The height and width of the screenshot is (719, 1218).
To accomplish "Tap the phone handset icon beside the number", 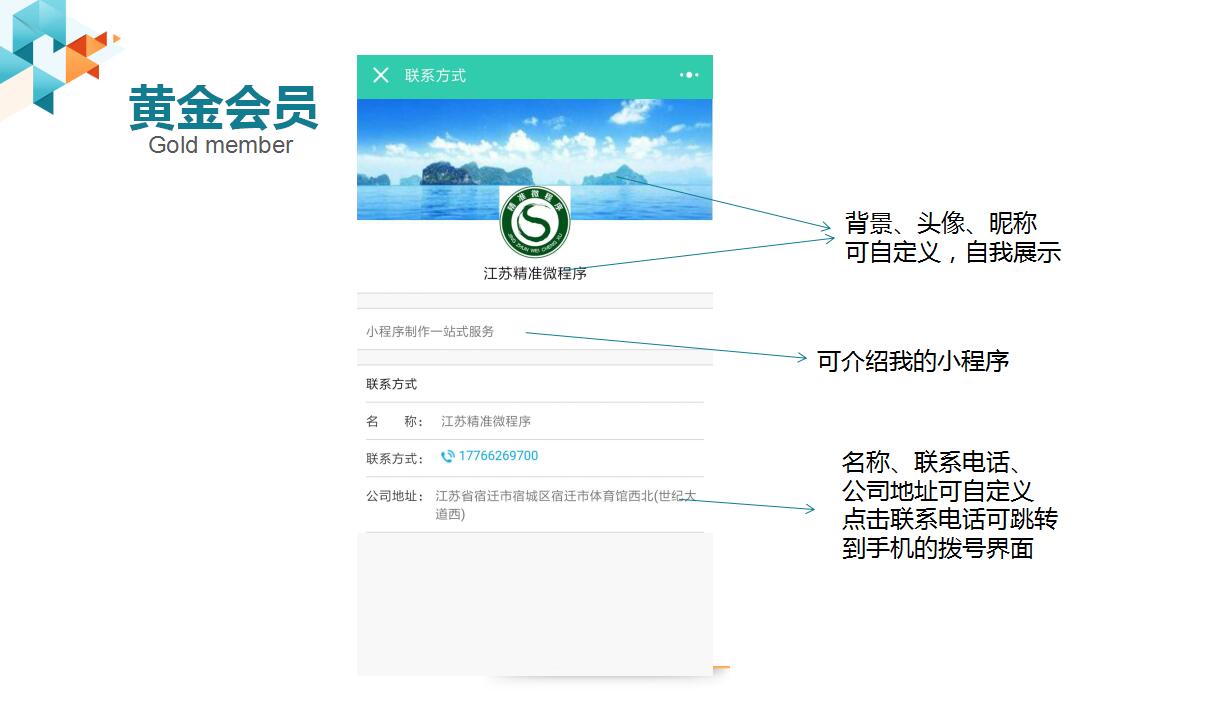I will tap(447, 457).
